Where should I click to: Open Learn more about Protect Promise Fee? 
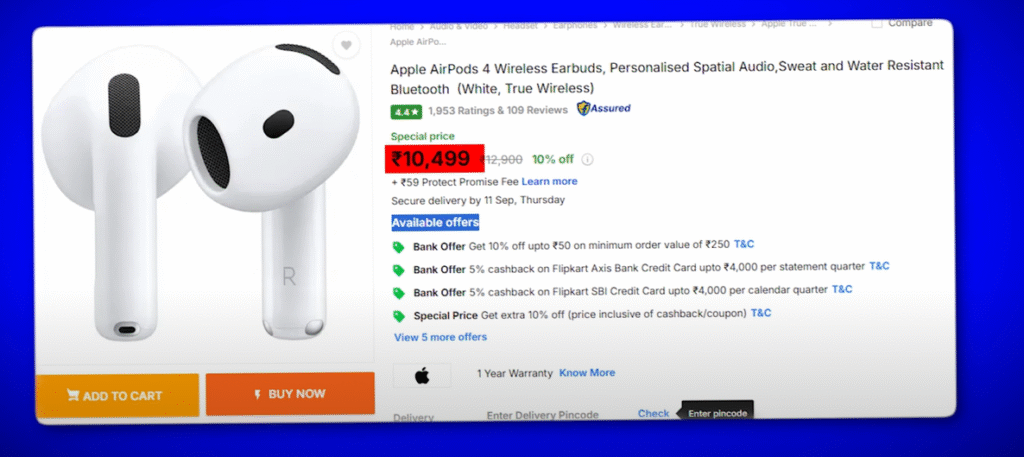click(549, 181)
